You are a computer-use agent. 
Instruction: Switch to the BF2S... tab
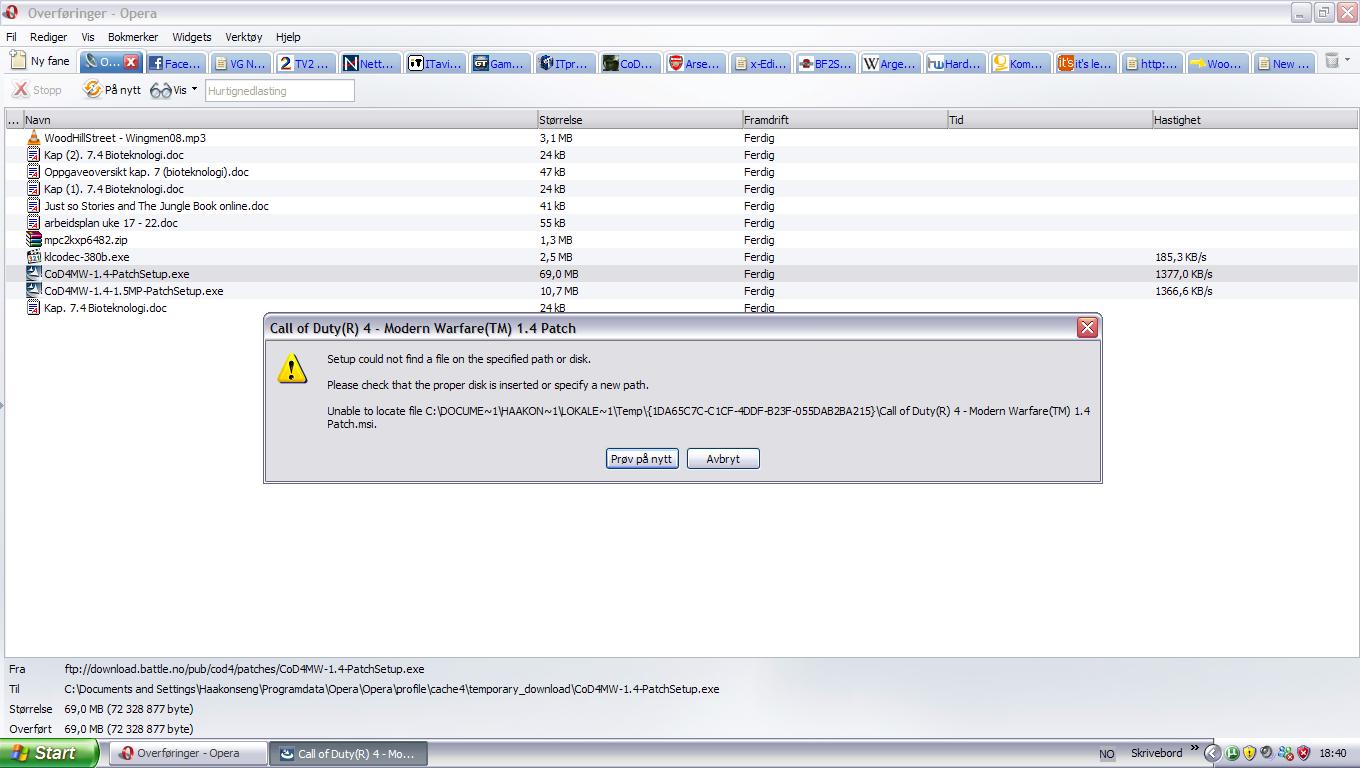825,63
